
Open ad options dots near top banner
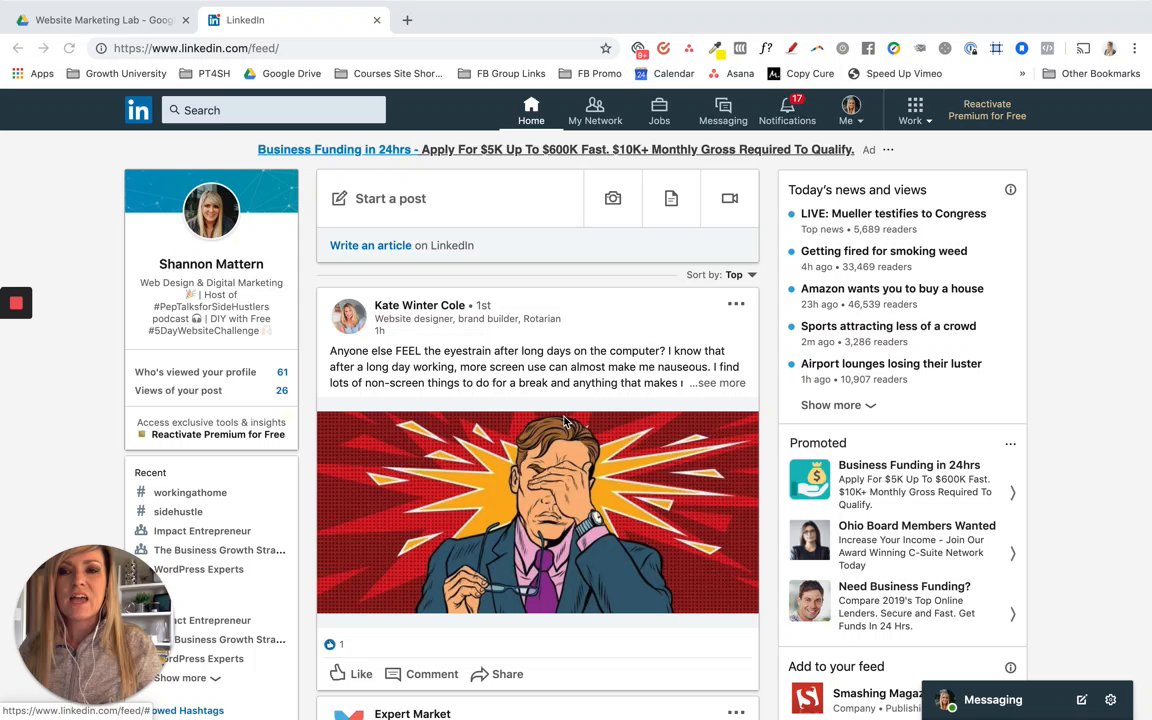[x=888, y=149]
